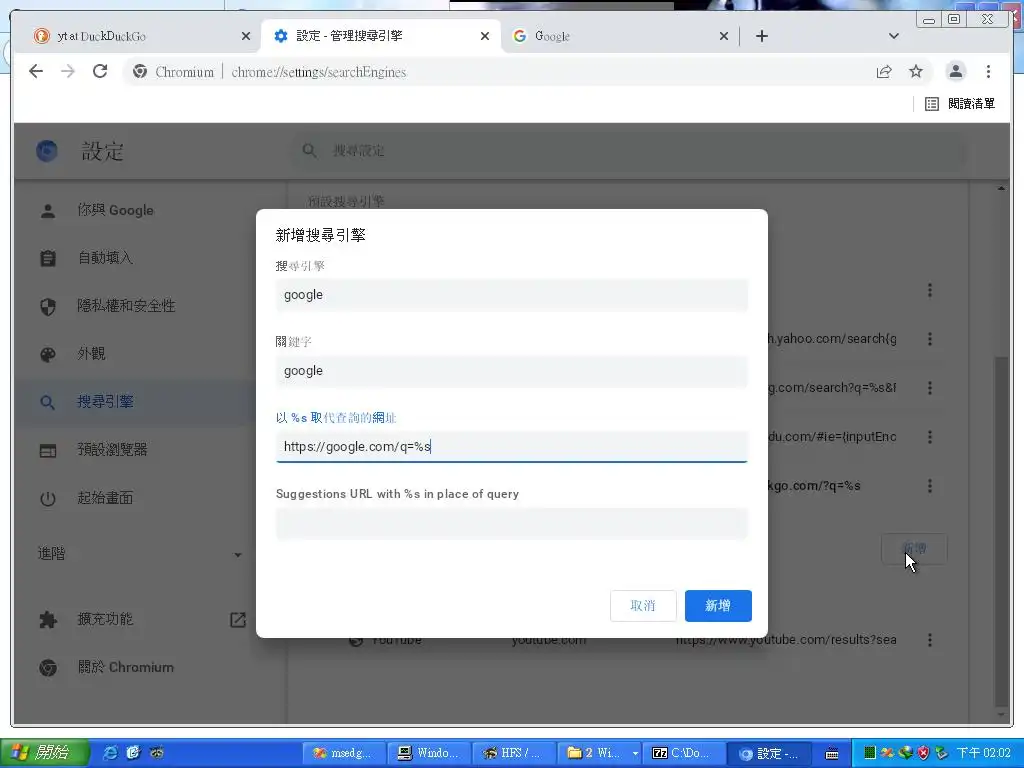The height and width of the screenshot is (768, 1024).
Task: Open the C:\Do... 7-Zip taskbar item
Action: (682, 753)
